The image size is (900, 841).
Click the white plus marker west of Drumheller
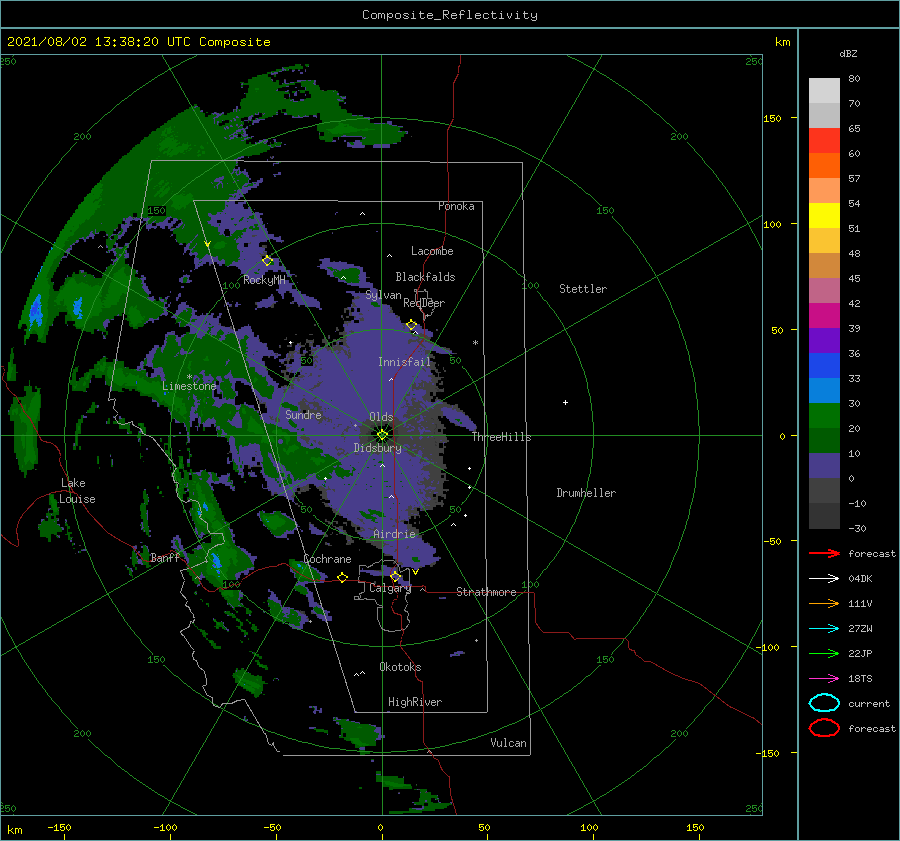point(565,402)
